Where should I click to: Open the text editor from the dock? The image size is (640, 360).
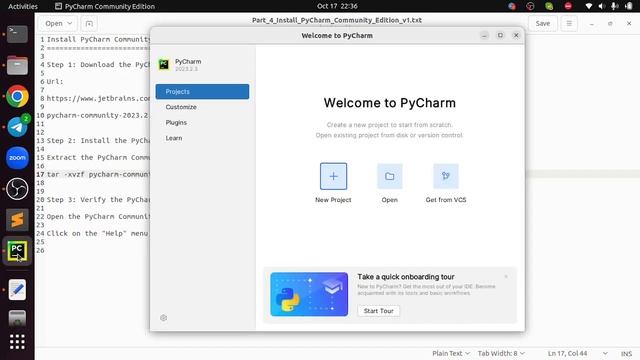coord(17,290)
